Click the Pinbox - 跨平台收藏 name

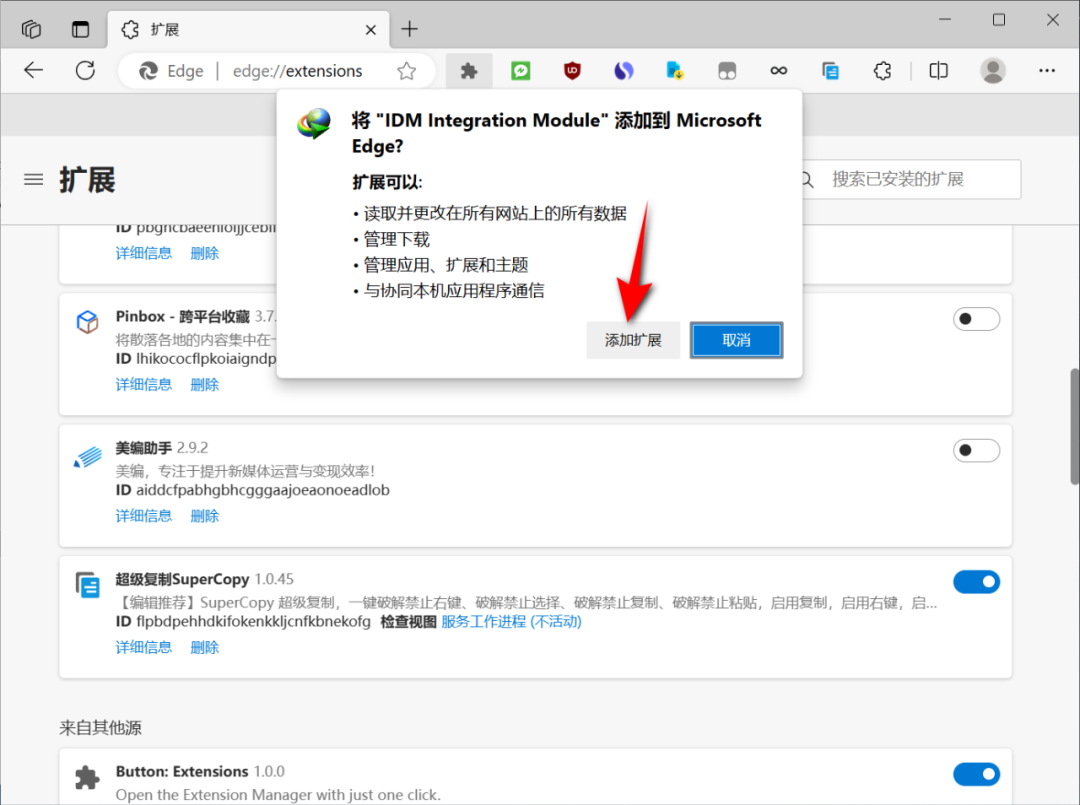click(183, 317)
